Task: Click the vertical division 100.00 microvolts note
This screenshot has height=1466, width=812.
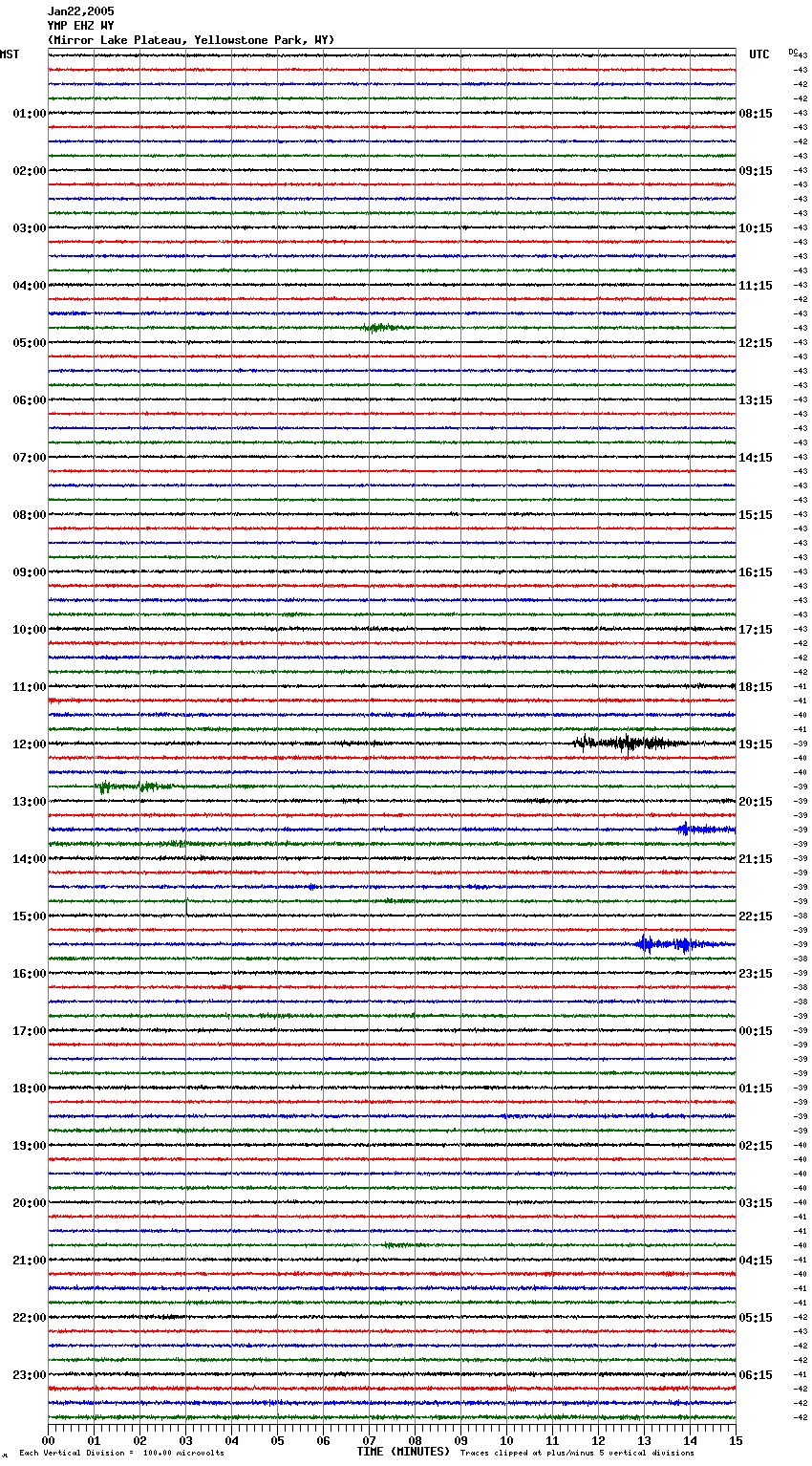Action: (122, 1453)
